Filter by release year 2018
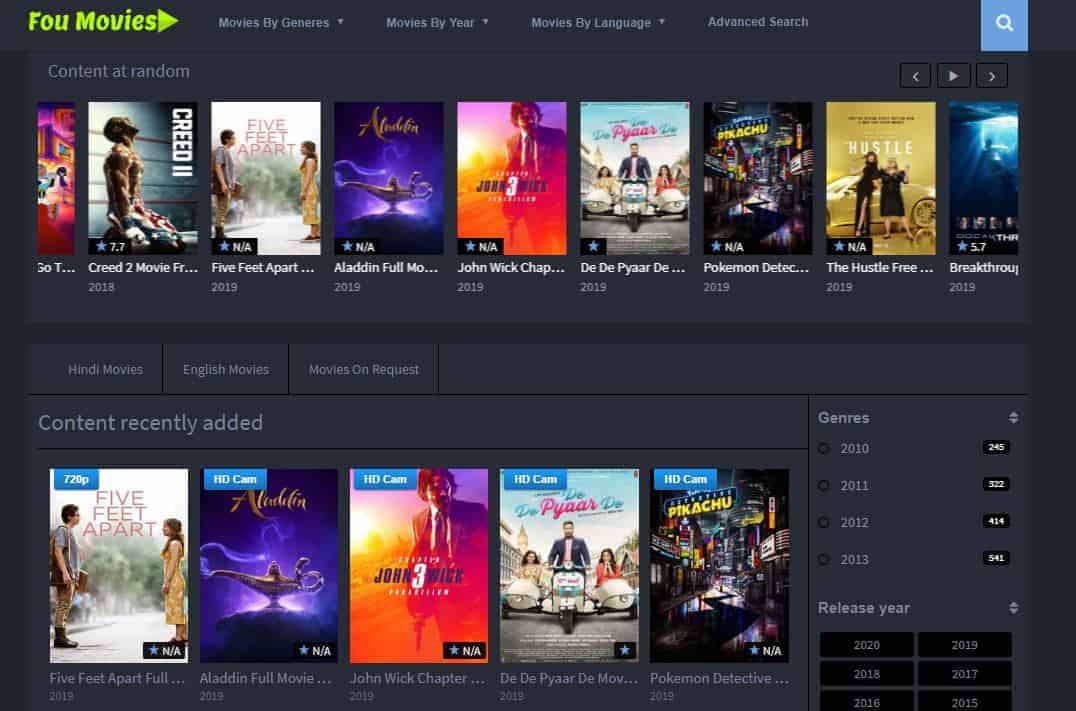 point(867,674)
